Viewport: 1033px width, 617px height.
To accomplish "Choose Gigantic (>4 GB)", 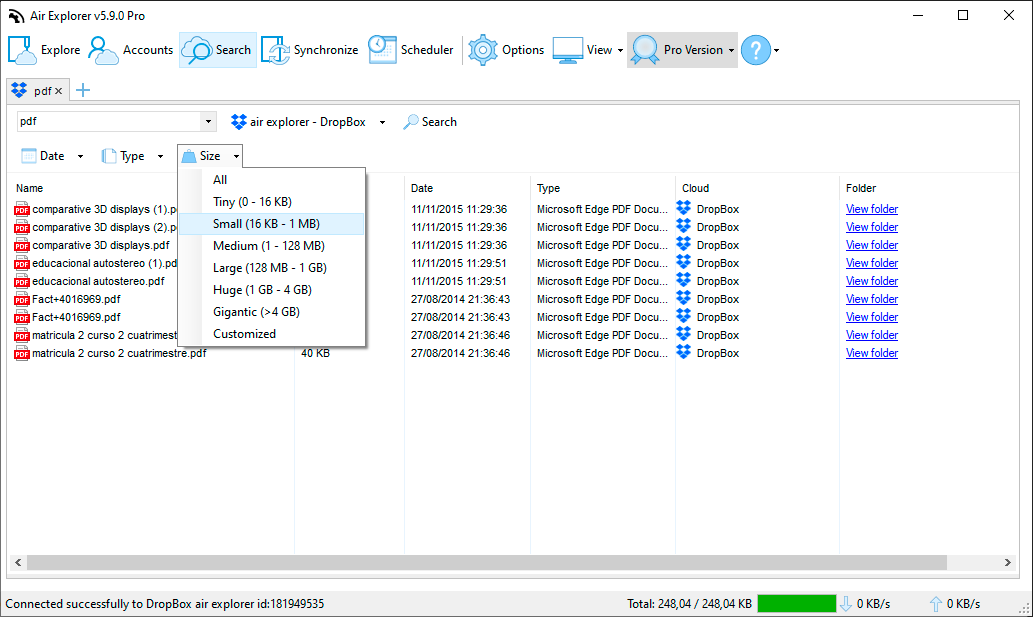I will point(271,312).
